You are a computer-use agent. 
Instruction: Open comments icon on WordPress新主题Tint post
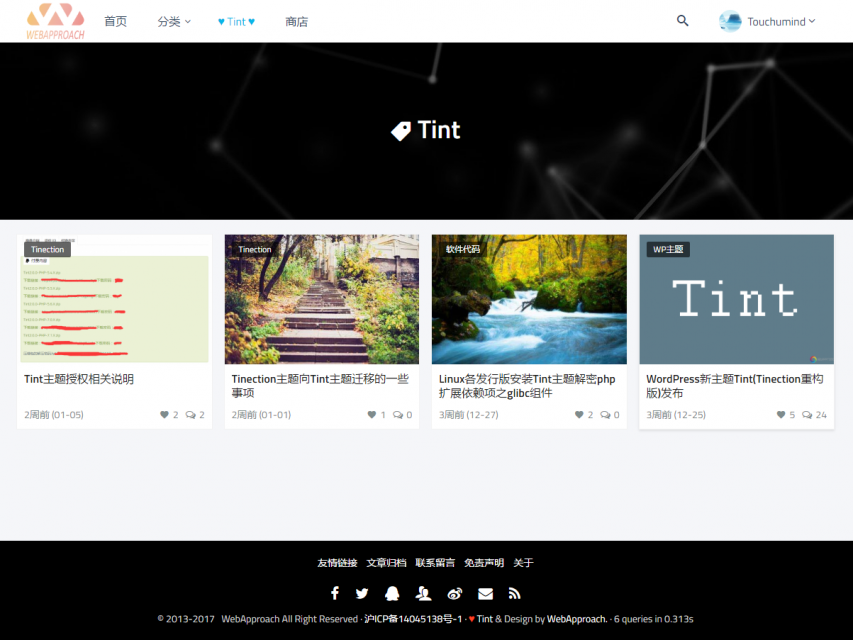pyautogui.click(x=806, y=413)
